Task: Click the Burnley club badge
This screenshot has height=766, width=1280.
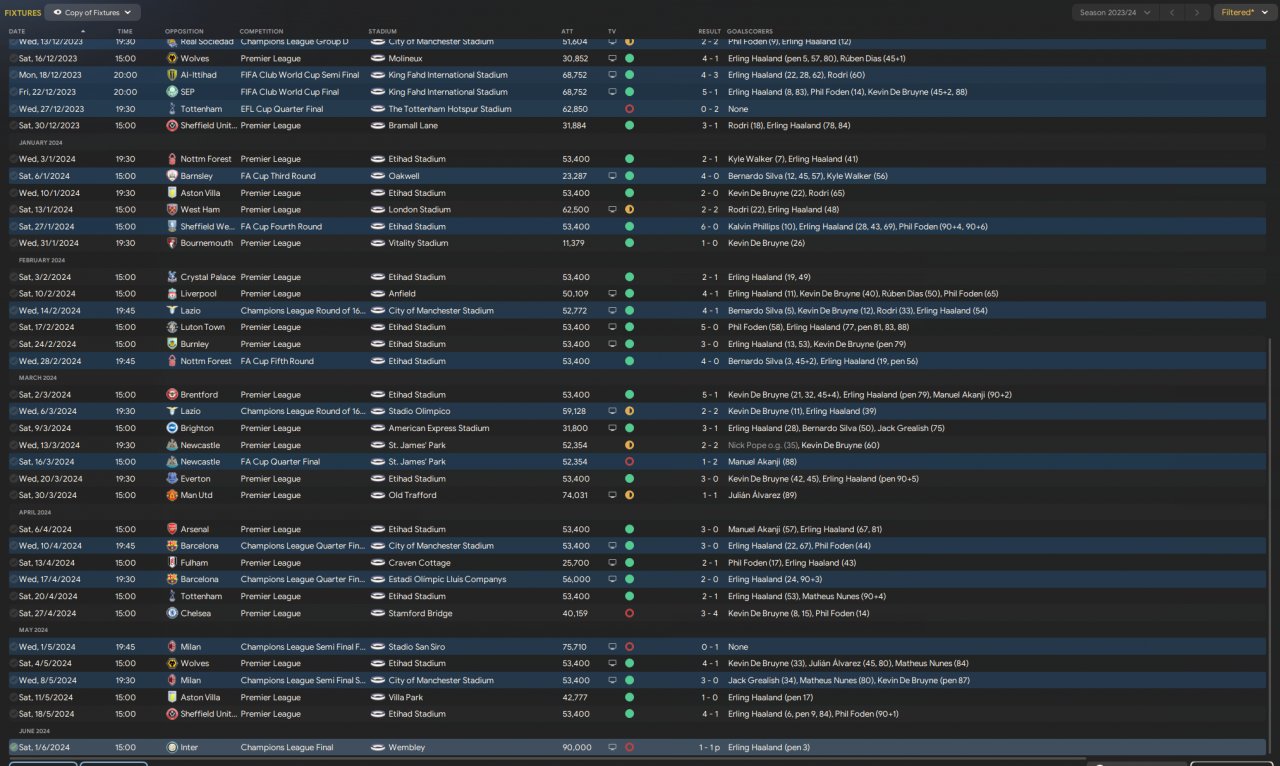Action: (x=172, y=344)
